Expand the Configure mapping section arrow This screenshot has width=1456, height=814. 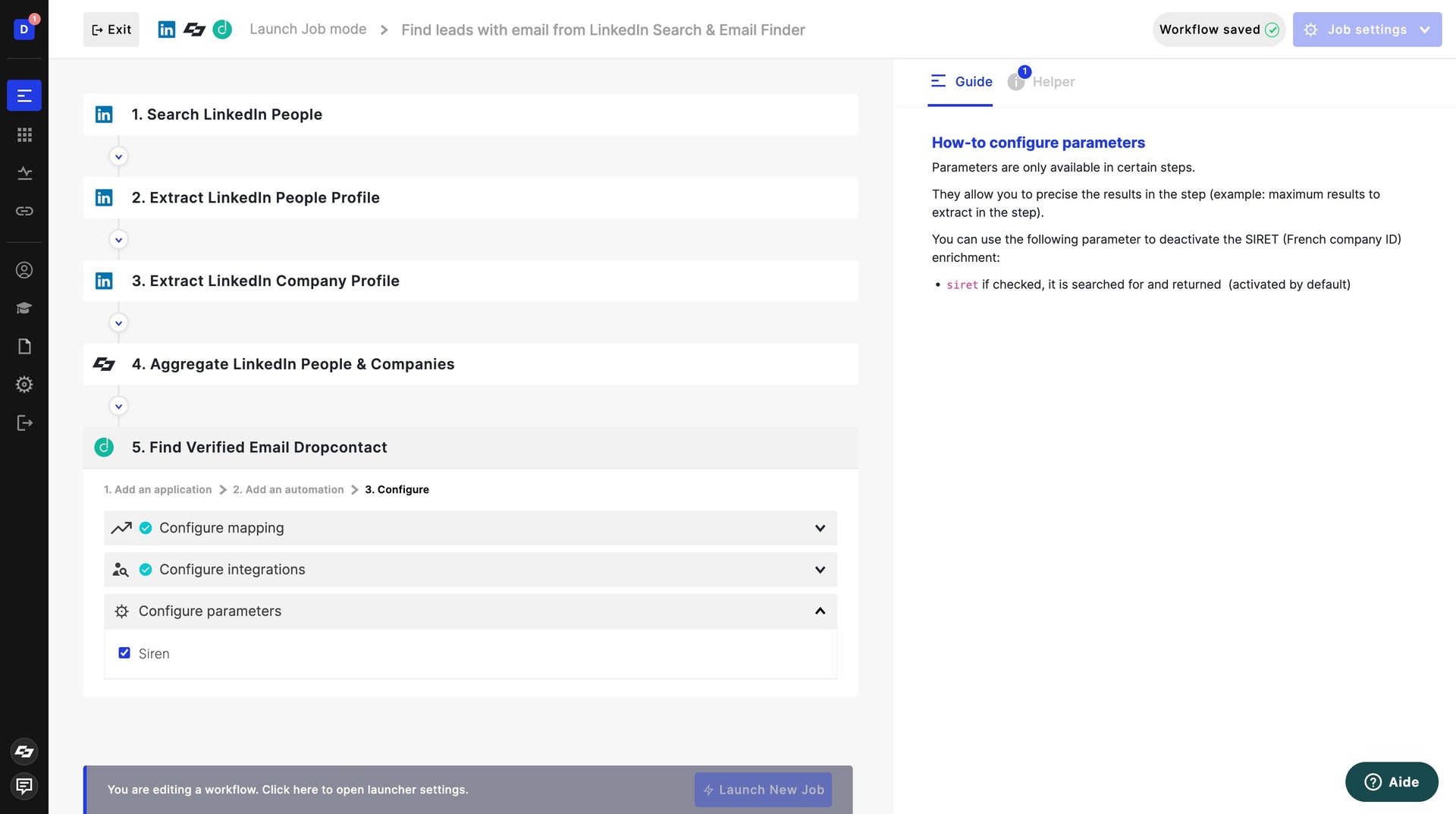(x=820, y=528)
